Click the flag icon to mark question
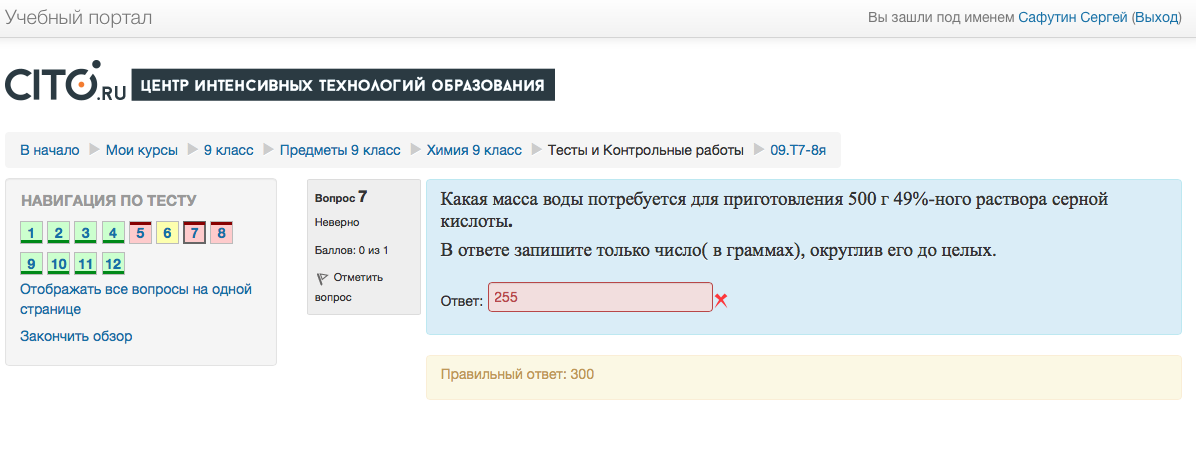This screenshot has width=1196, height=452. tap(322, 278)
